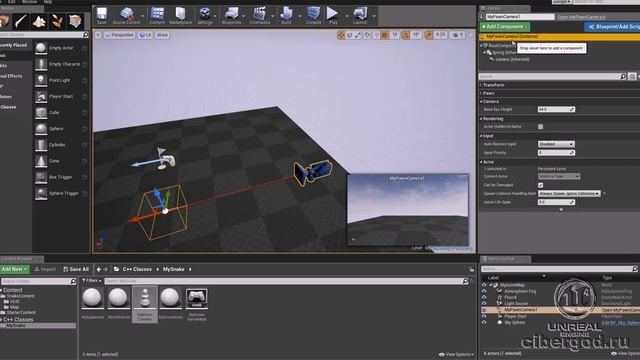Click the actor name field MyPawnCamera1
640x360 pixels.
(520, 17)
